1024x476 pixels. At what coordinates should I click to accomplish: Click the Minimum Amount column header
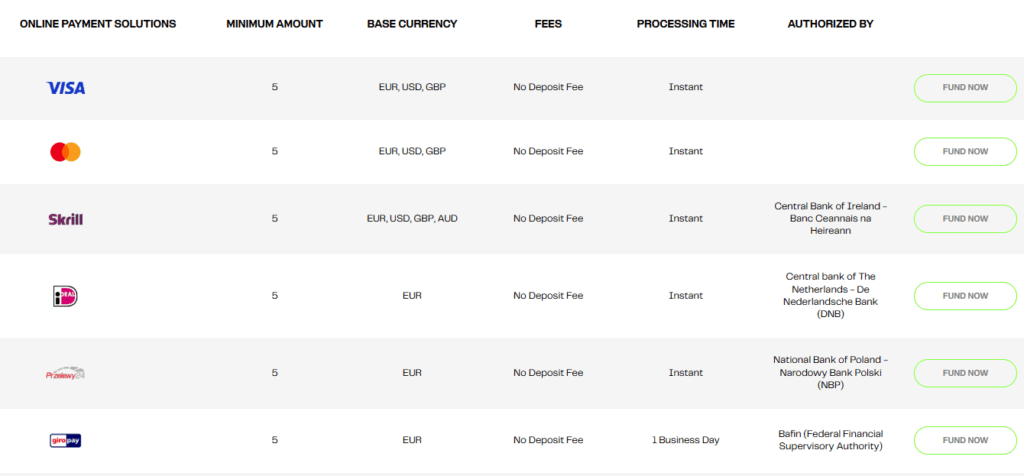[x=274, y=24]
